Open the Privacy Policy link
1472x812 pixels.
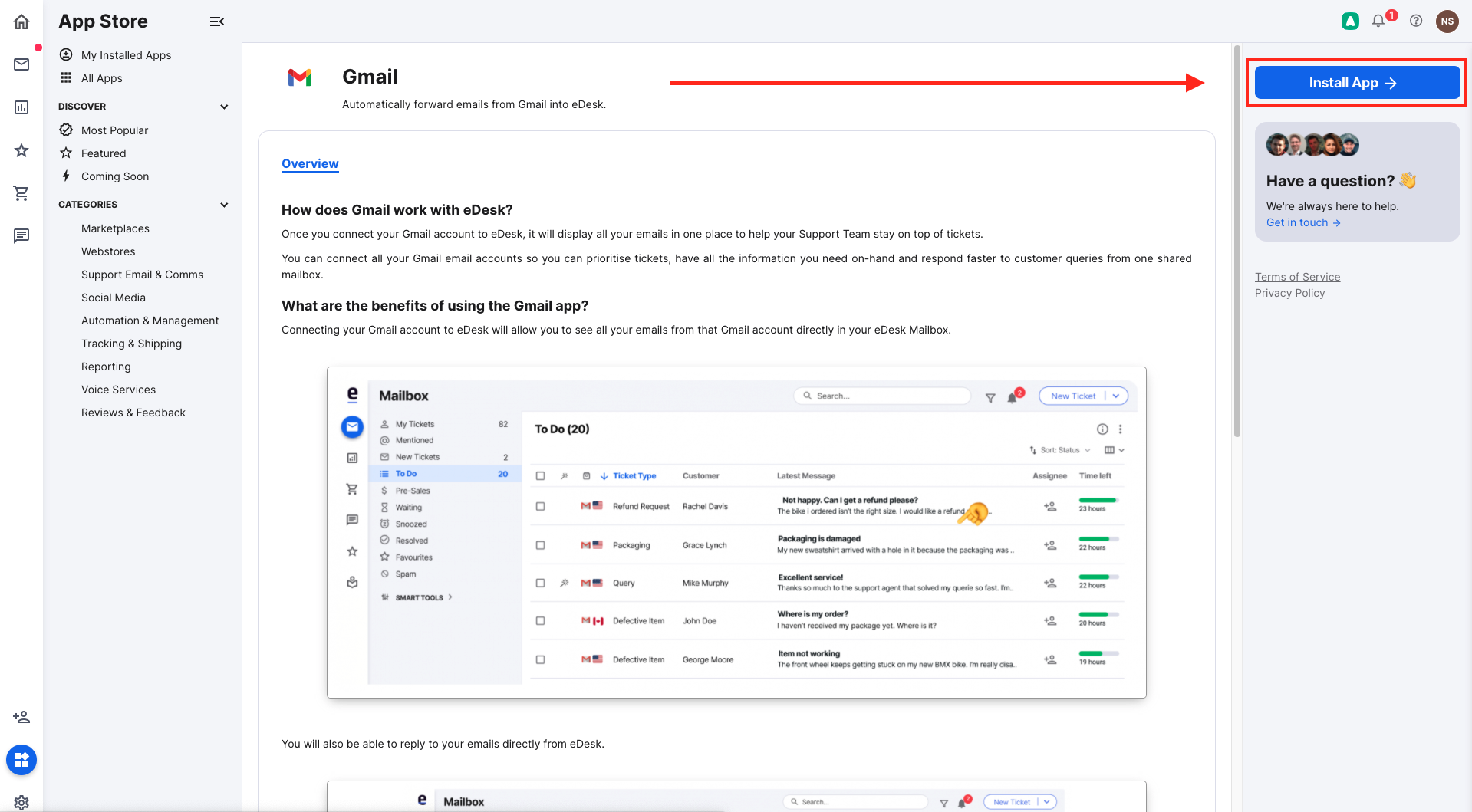coord(1289,293)
